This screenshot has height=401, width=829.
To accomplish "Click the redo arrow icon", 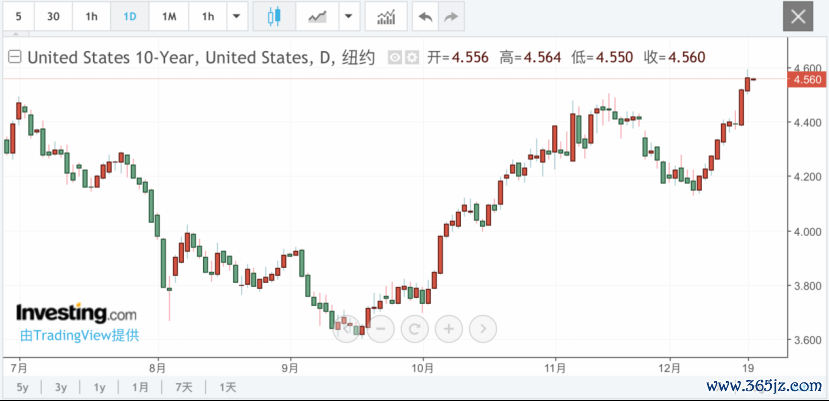I will 450,17.
